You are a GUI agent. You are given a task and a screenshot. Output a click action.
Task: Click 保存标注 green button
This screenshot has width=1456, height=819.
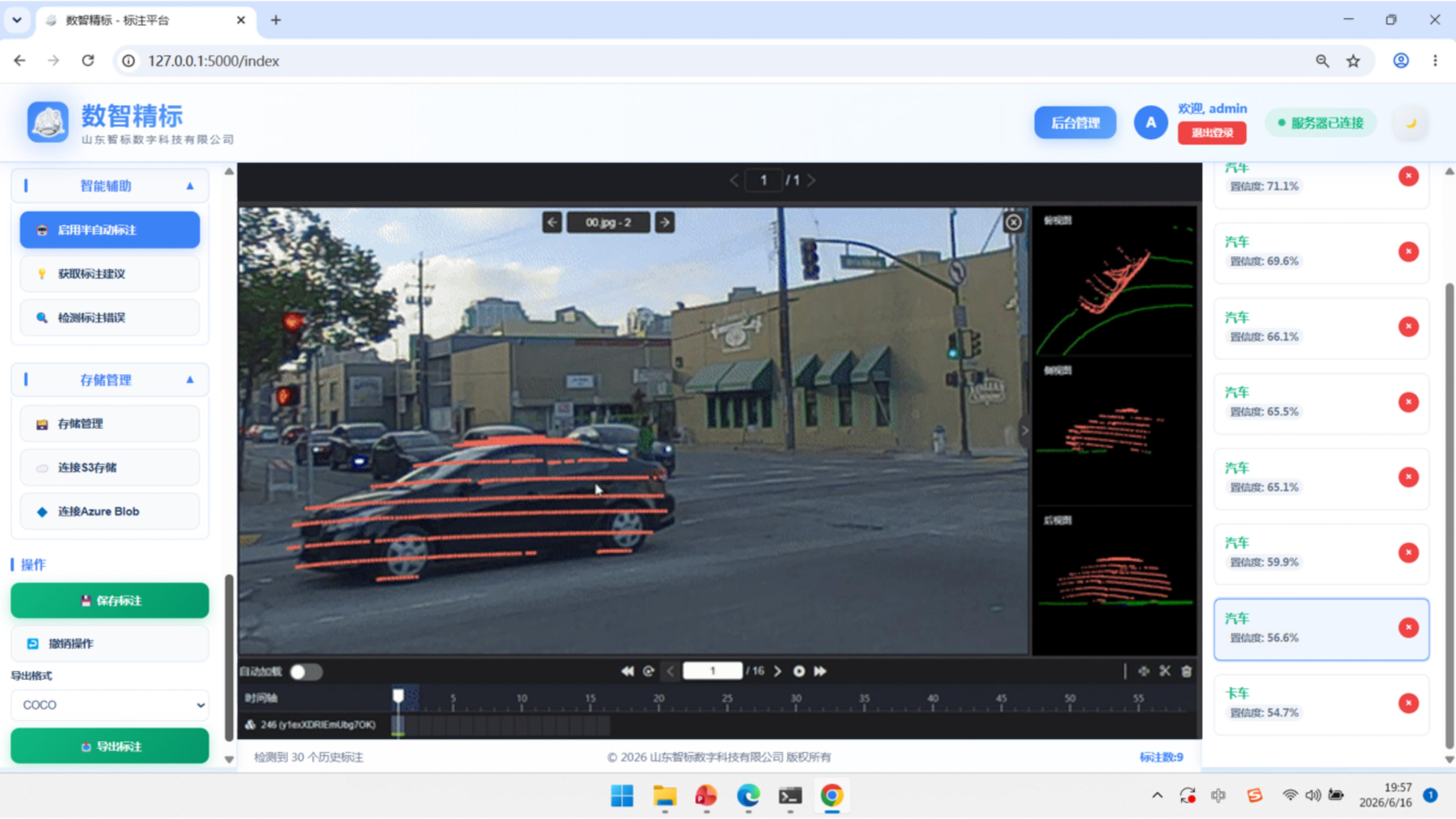(x=110, y=601)
